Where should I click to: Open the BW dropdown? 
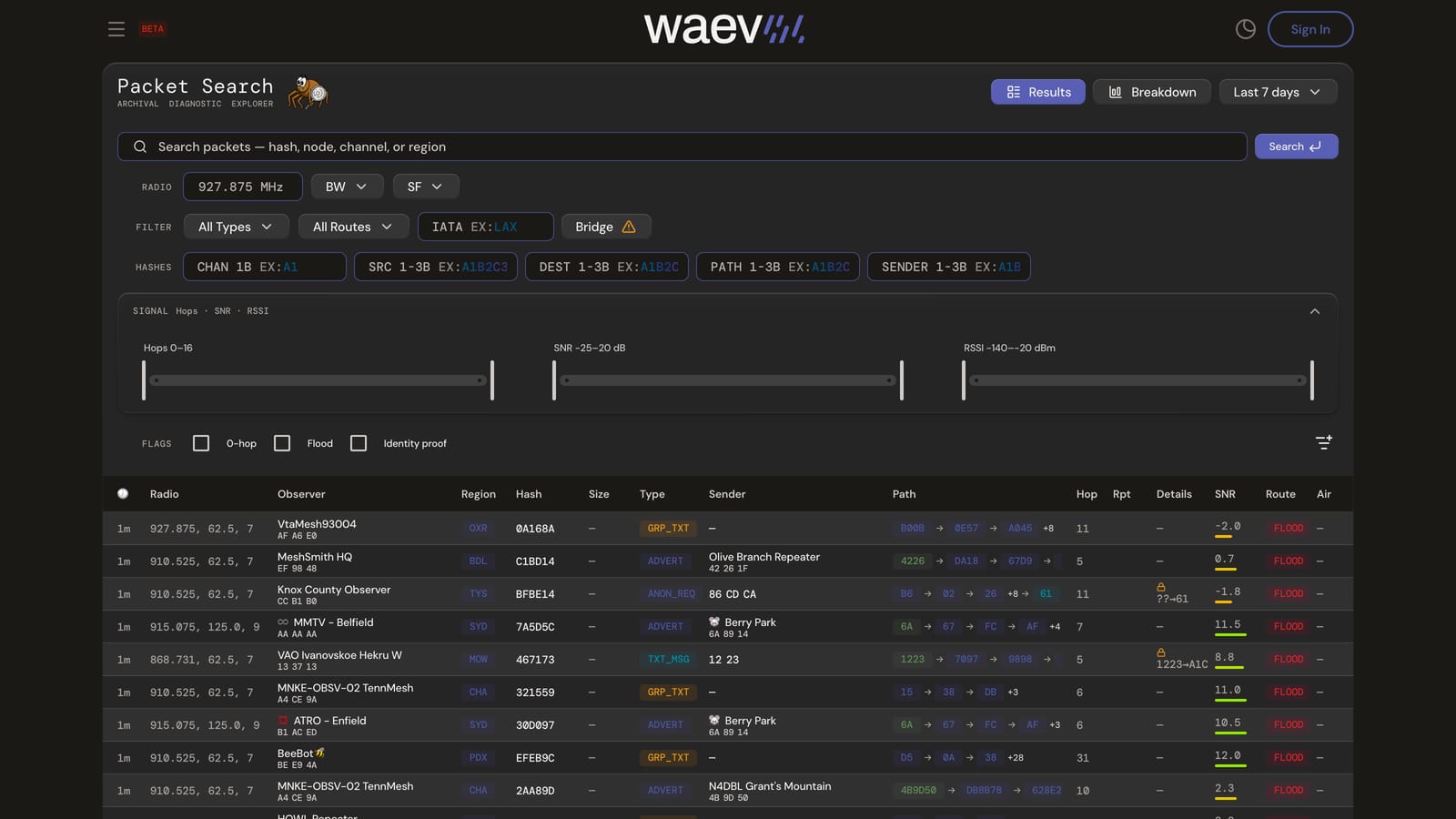346,187
